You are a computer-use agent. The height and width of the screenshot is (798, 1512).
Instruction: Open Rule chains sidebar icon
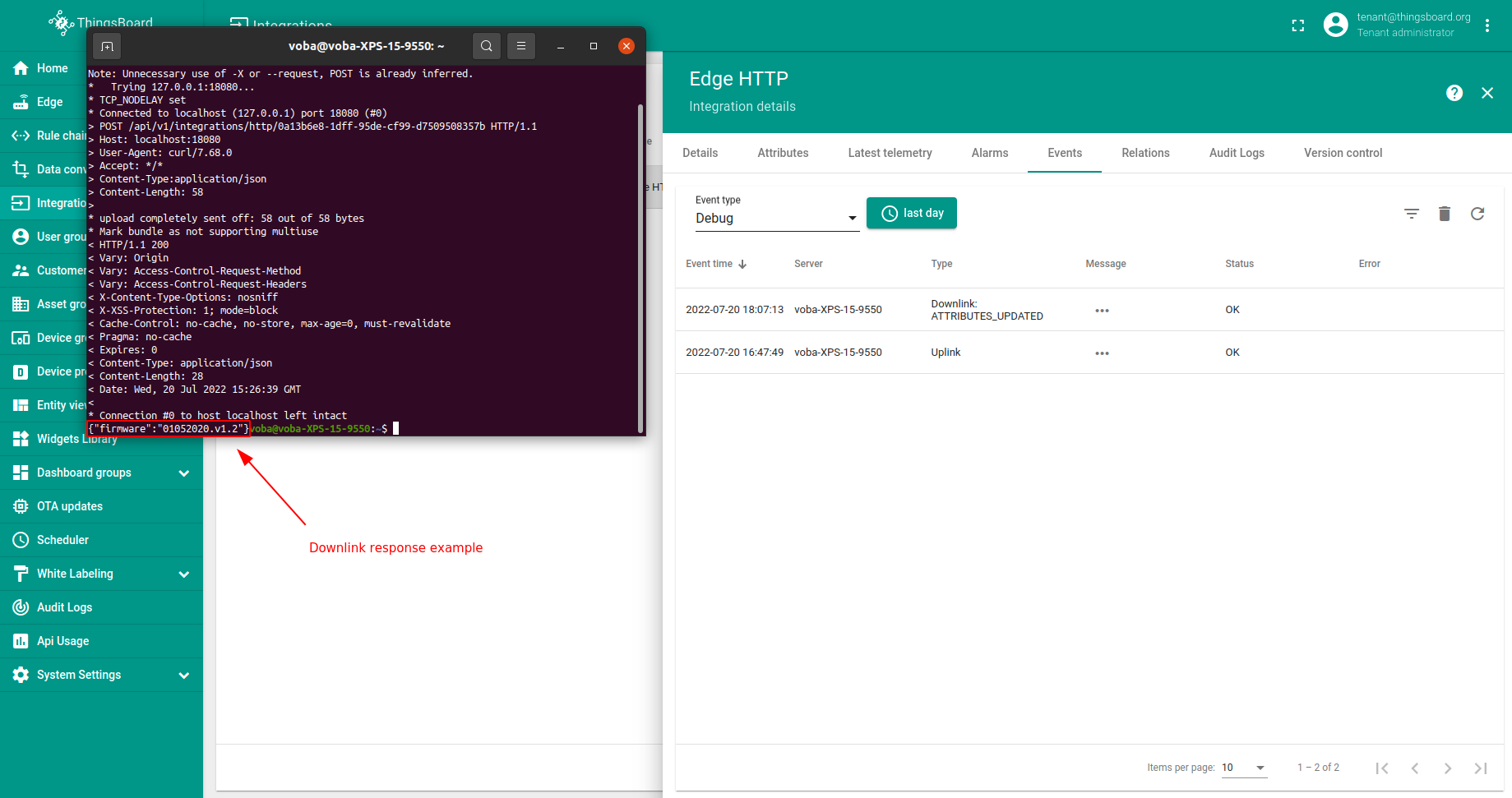click(x=21, y=136)
